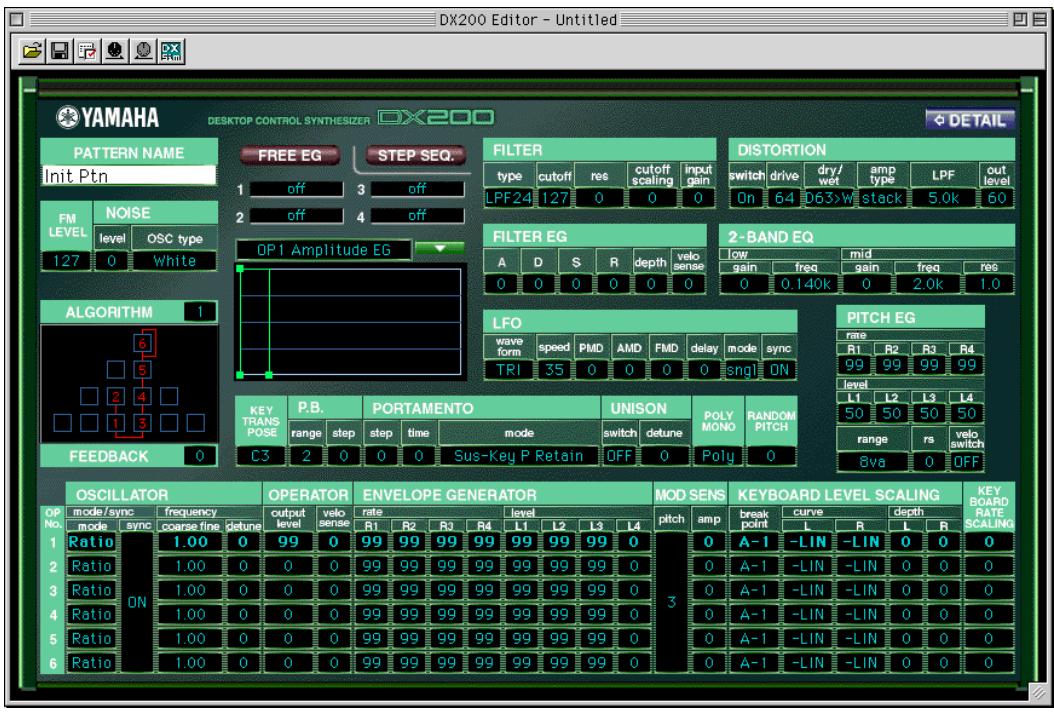This screenshot has height=712, width=1054.
Task: Toggle the Distortion switch On value
Action: 746,198
